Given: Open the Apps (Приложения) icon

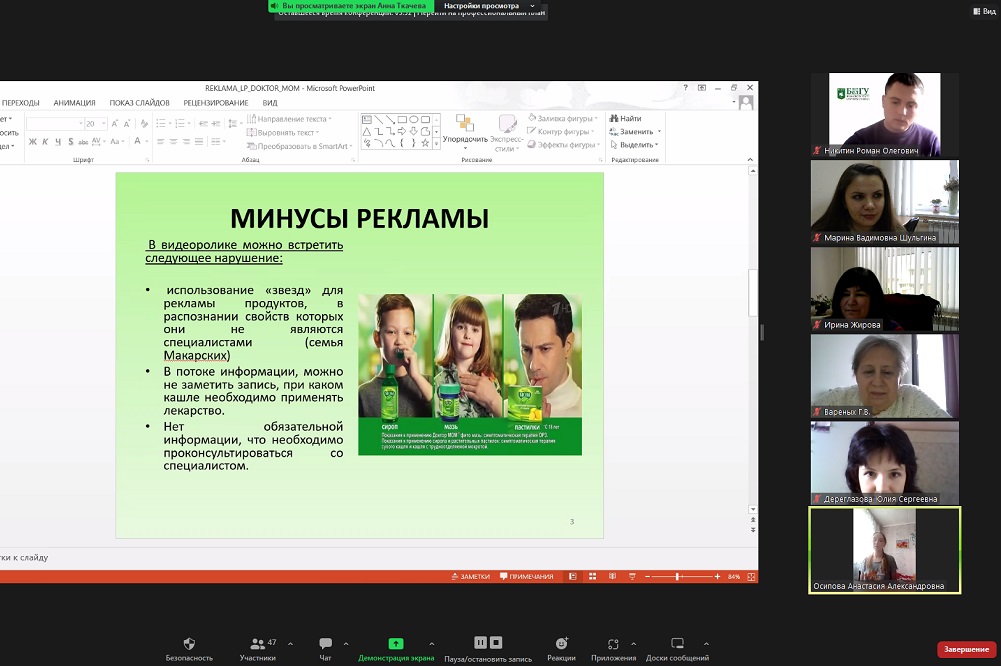Looking at the screenshot, I should (x=613, y=644).
